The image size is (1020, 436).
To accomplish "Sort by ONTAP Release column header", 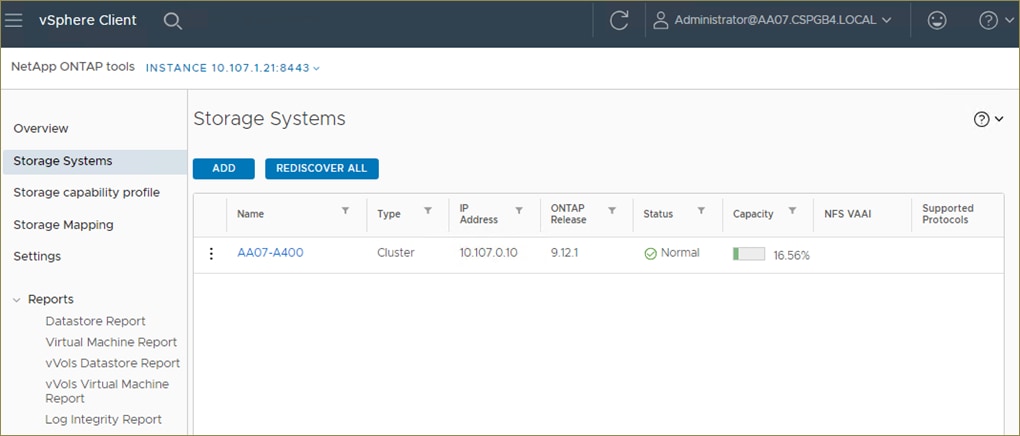I will (569, 213).
